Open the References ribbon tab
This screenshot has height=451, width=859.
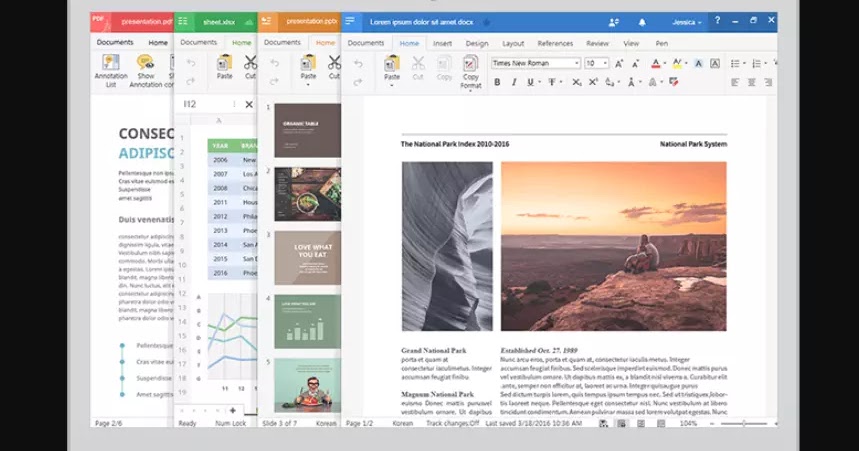coord(555,44)
